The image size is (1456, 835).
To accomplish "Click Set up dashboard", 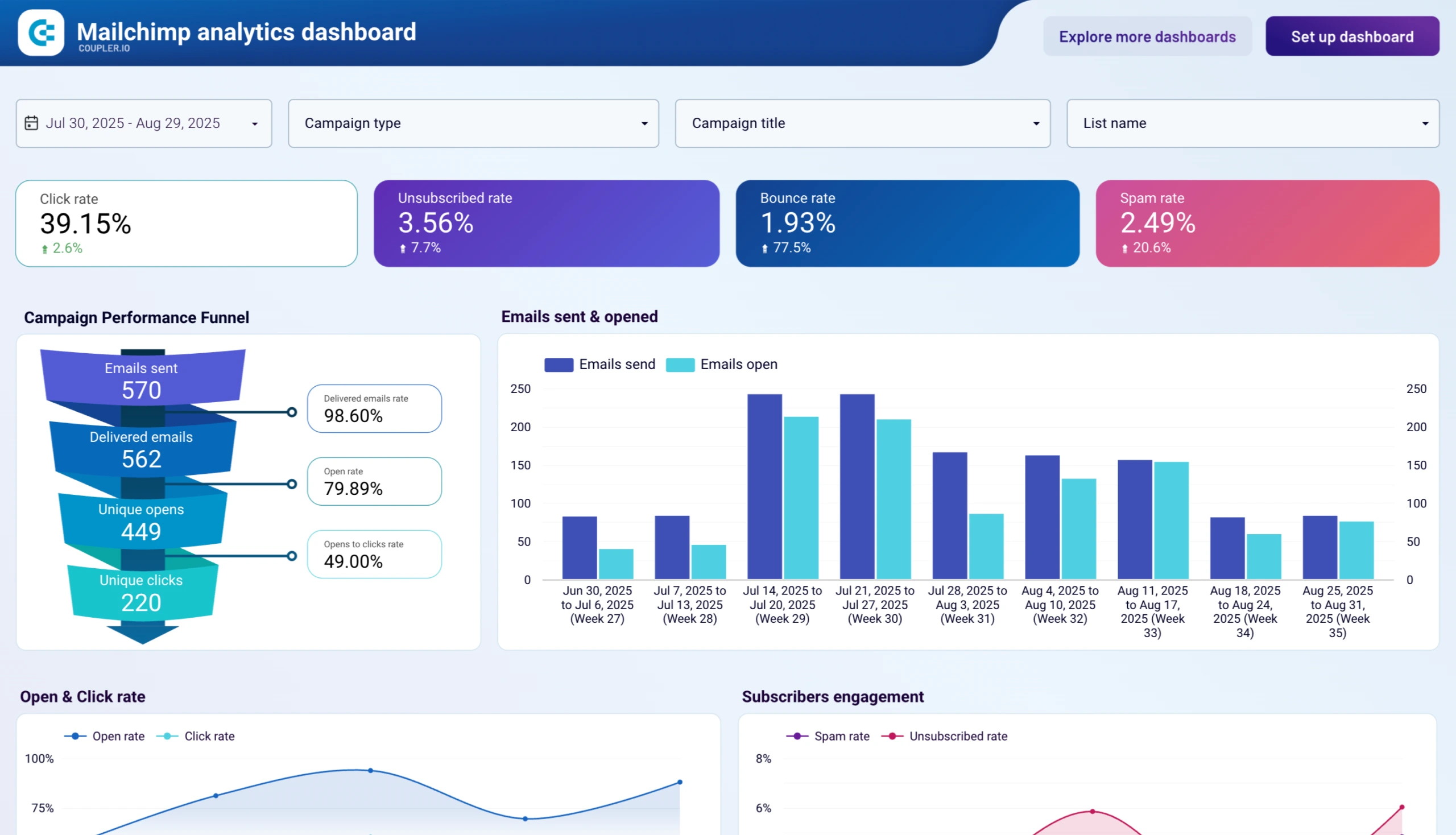I will (1351, 36).
